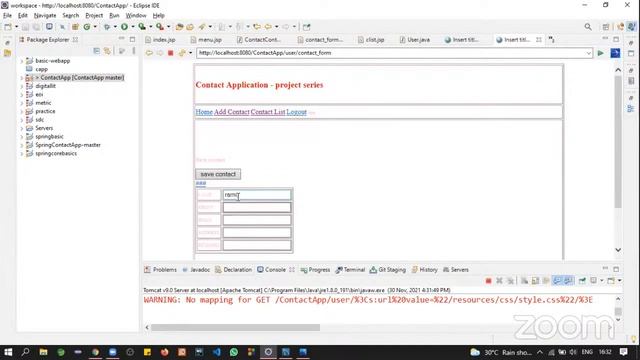Expand the basic-webapp project
Screen dimensions: 640x360
(x=22, y=61)
